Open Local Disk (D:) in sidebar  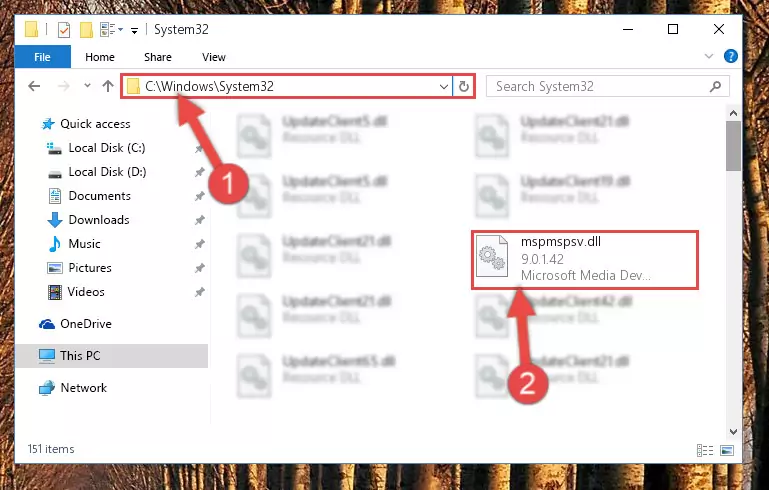(x=107, y=172)
